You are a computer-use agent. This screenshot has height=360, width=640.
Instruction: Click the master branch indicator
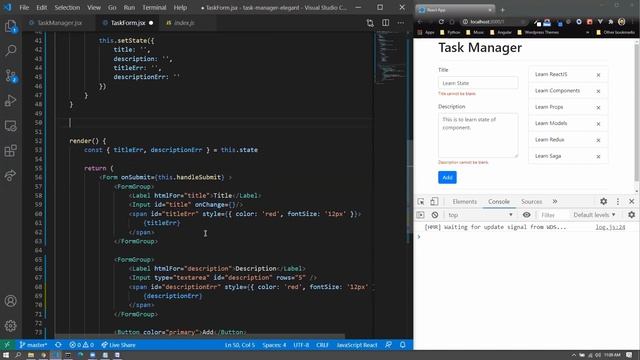point(33,345)
